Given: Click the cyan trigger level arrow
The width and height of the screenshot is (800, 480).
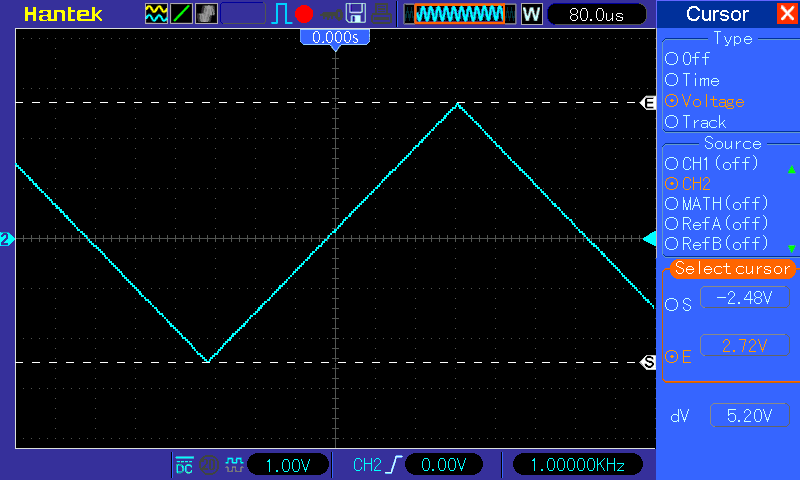Looking at the screenshot, I should pyautogui.click(x=649, y=239).
